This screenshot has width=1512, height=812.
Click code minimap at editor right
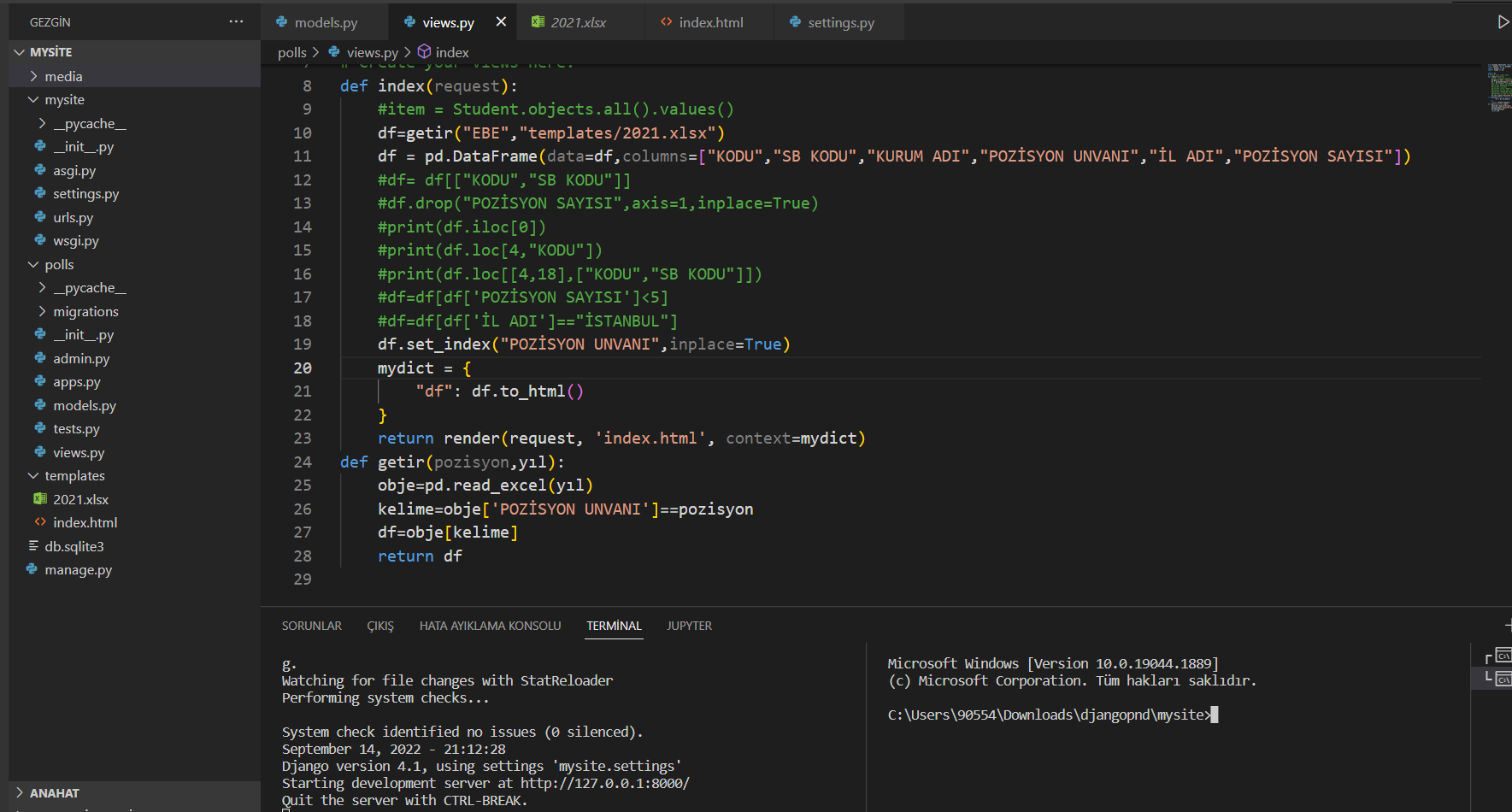pos(1499,88)
